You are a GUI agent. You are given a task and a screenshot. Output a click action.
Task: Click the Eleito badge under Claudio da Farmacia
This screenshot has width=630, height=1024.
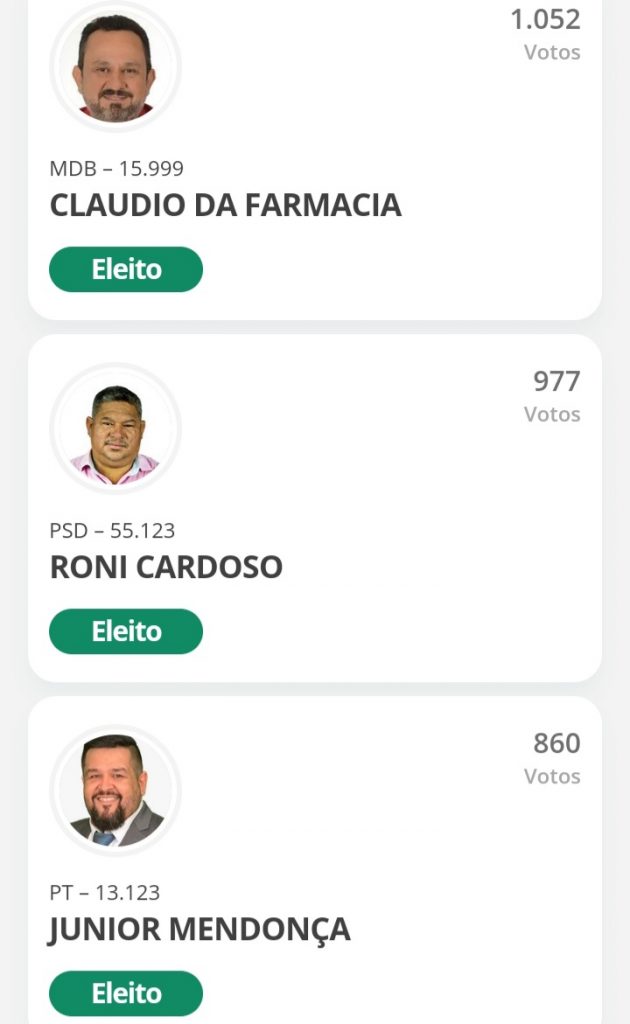126,269
